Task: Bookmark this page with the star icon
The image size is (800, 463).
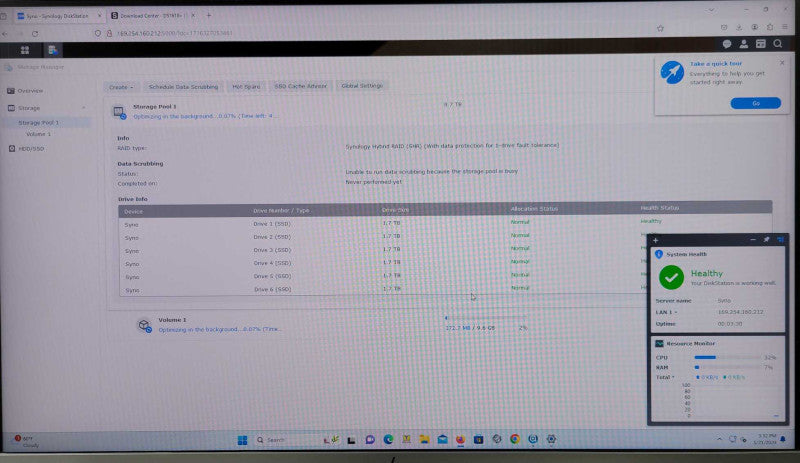Action: point(660,29)
